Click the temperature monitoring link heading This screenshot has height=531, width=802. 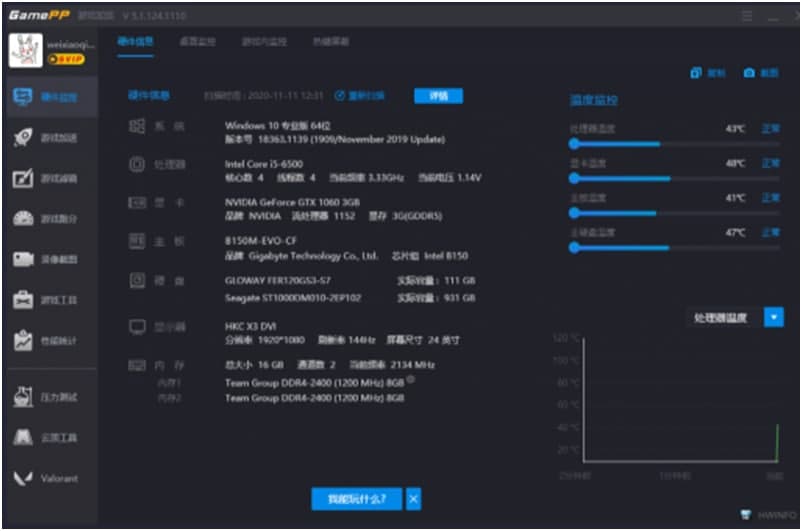click(x=593, y=100)
